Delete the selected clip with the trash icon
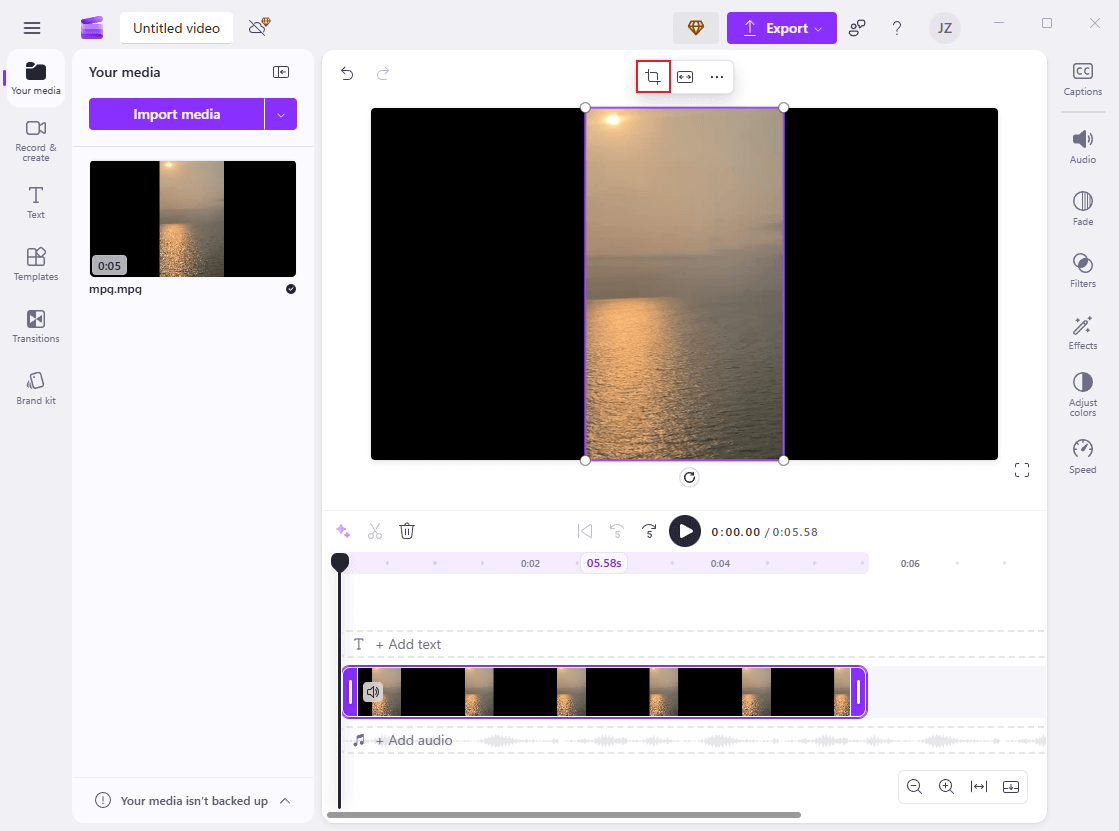Viewport: 1119px width, 831px height. click(406, 531)
